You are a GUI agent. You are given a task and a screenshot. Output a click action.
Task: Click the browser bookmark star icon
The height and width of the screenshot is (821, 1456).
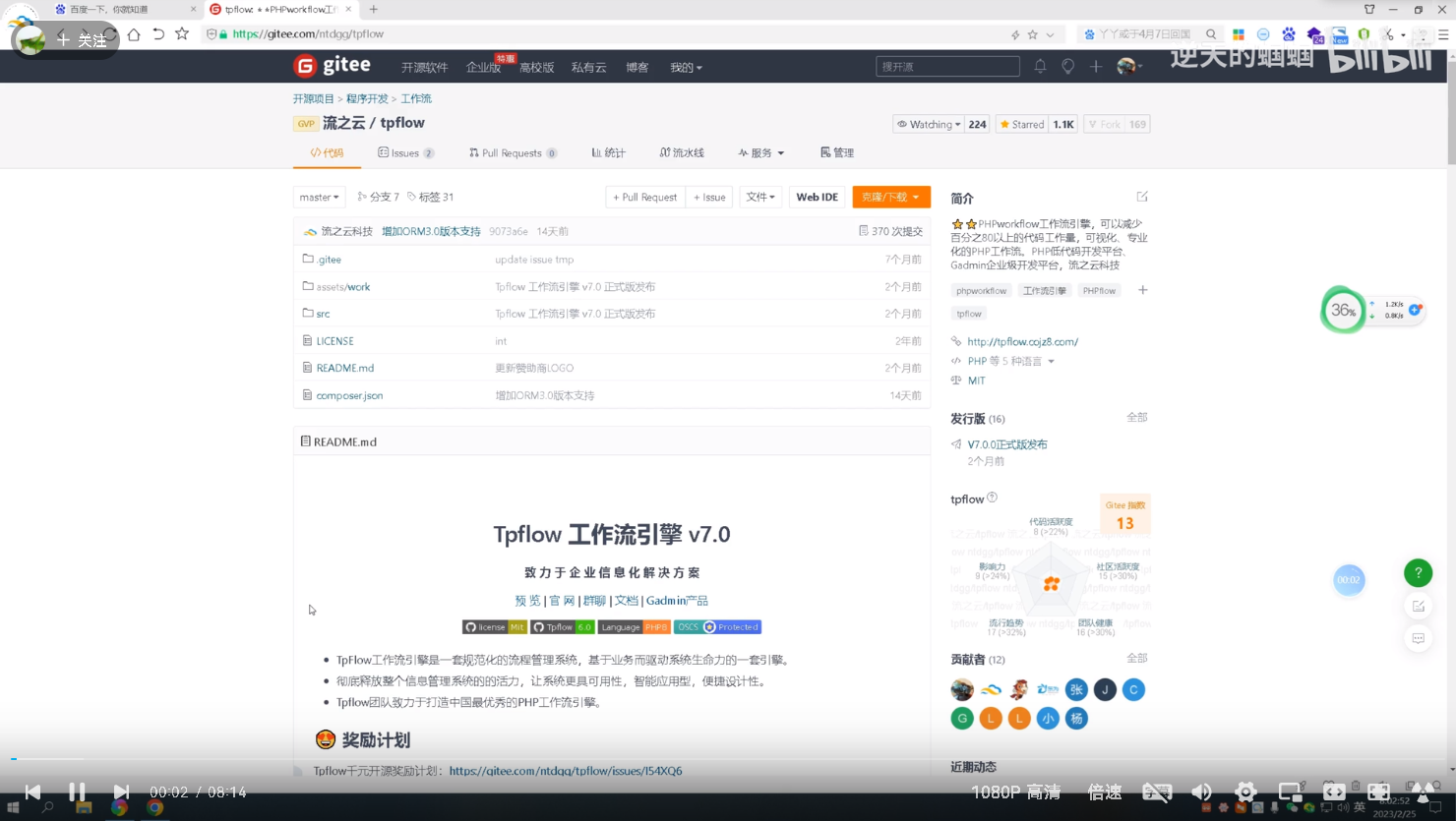point(182,33)
